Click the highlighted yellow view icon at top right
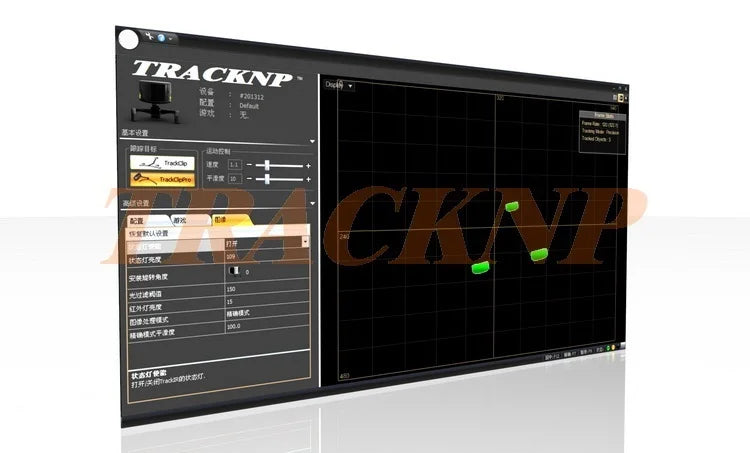Image resolution: width=750 pixels, height=453 pixels. (621, 98)
